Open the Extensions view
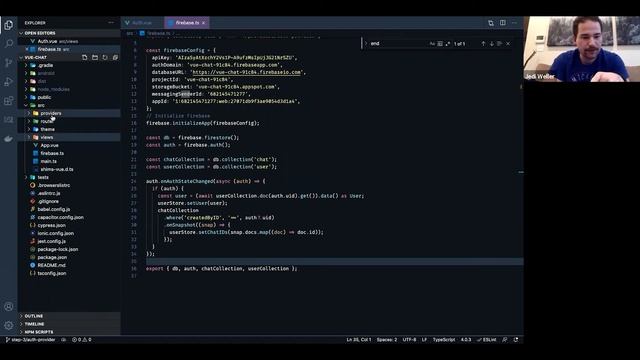This screenshot has height=360, width=640. click(x=9, y=100)
